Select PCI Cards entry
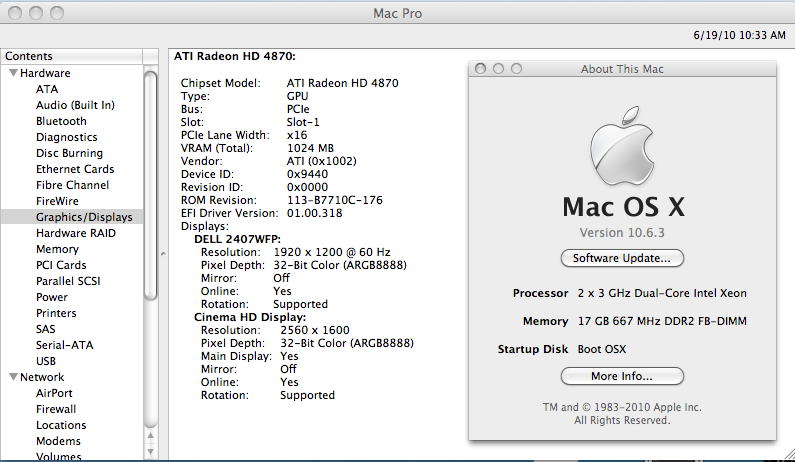Screen dimensions: 795x462 pyautogui.click(x=61, y=265)
